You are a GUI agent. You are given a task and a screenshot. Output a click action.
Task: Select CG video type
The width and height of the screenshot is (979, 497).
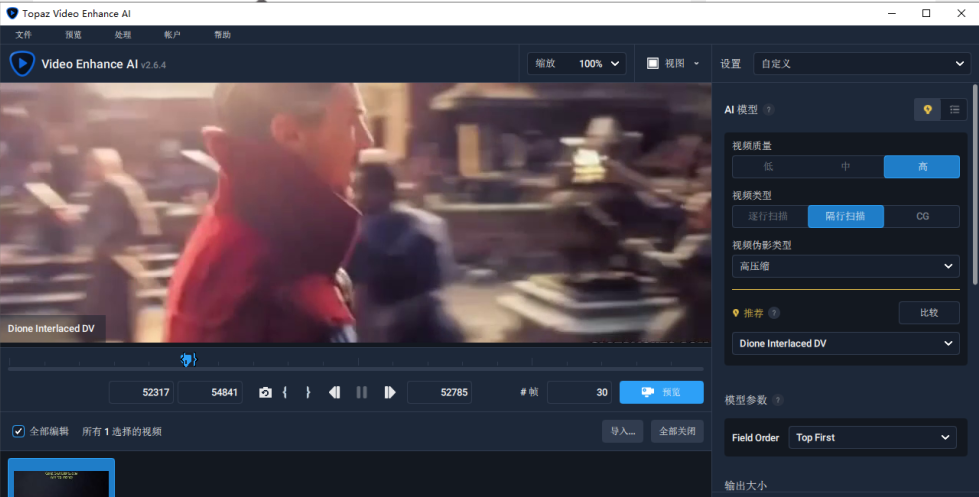pyautogui.click(x=922, y=216)
